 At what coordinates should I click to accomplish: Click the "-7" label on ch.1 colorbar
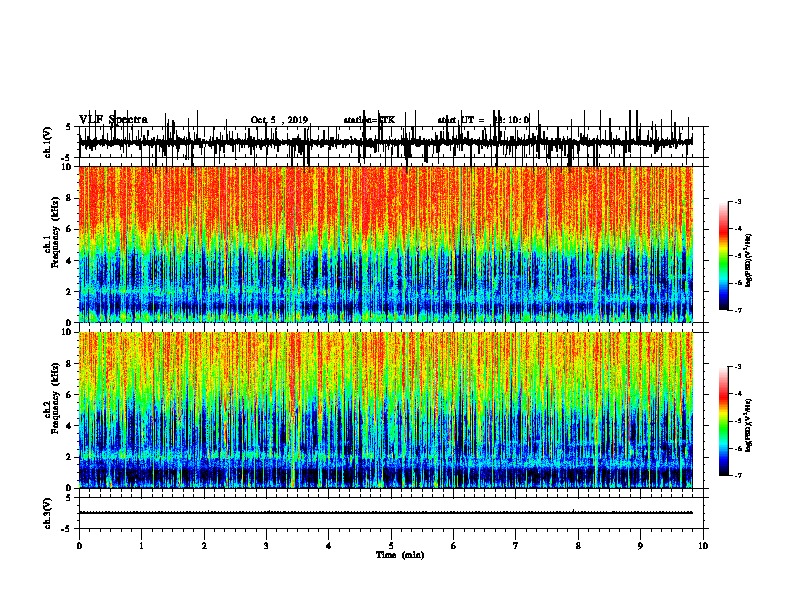[737, 311]
